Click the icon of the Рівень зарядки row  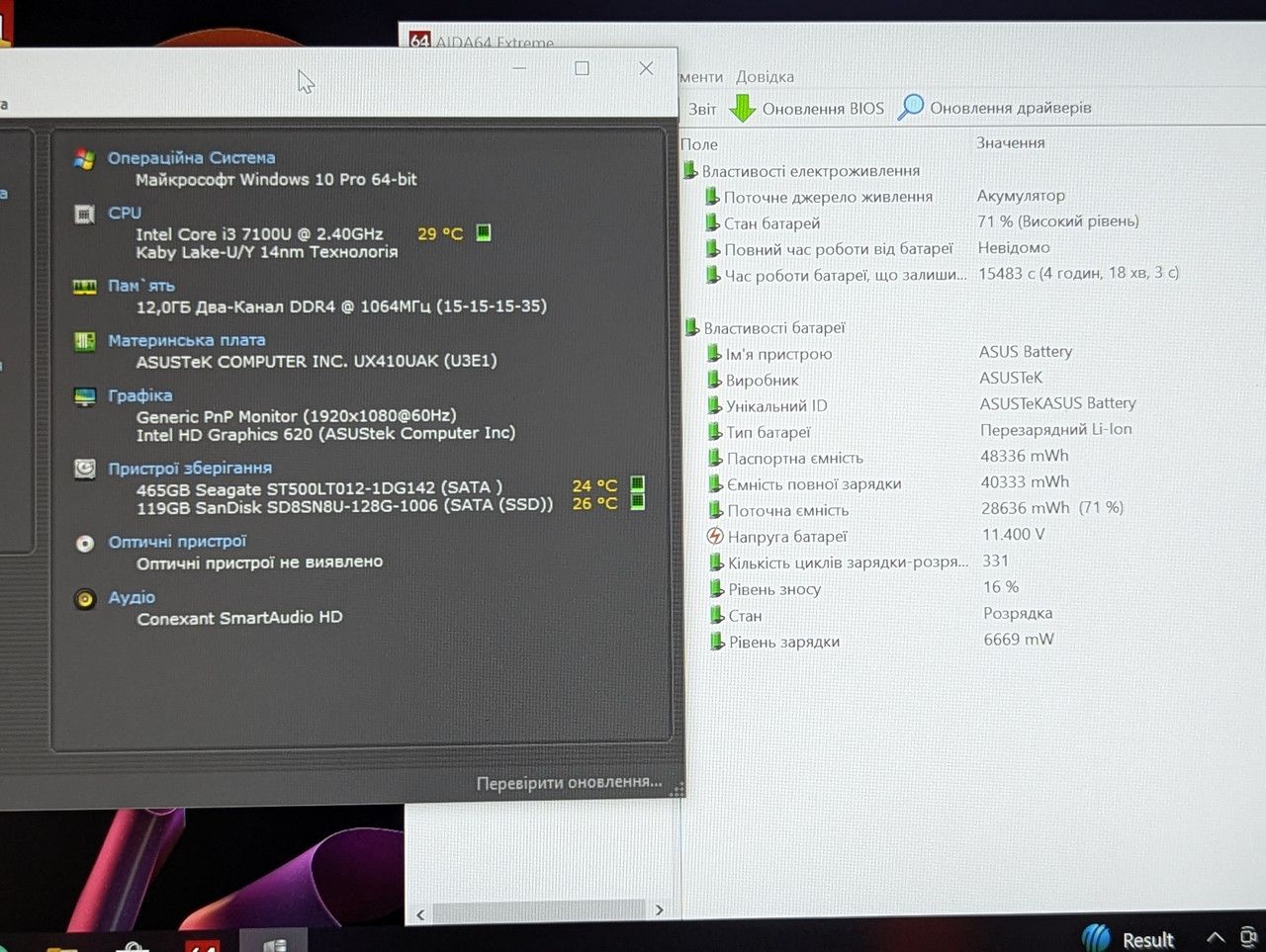(717, 642)
